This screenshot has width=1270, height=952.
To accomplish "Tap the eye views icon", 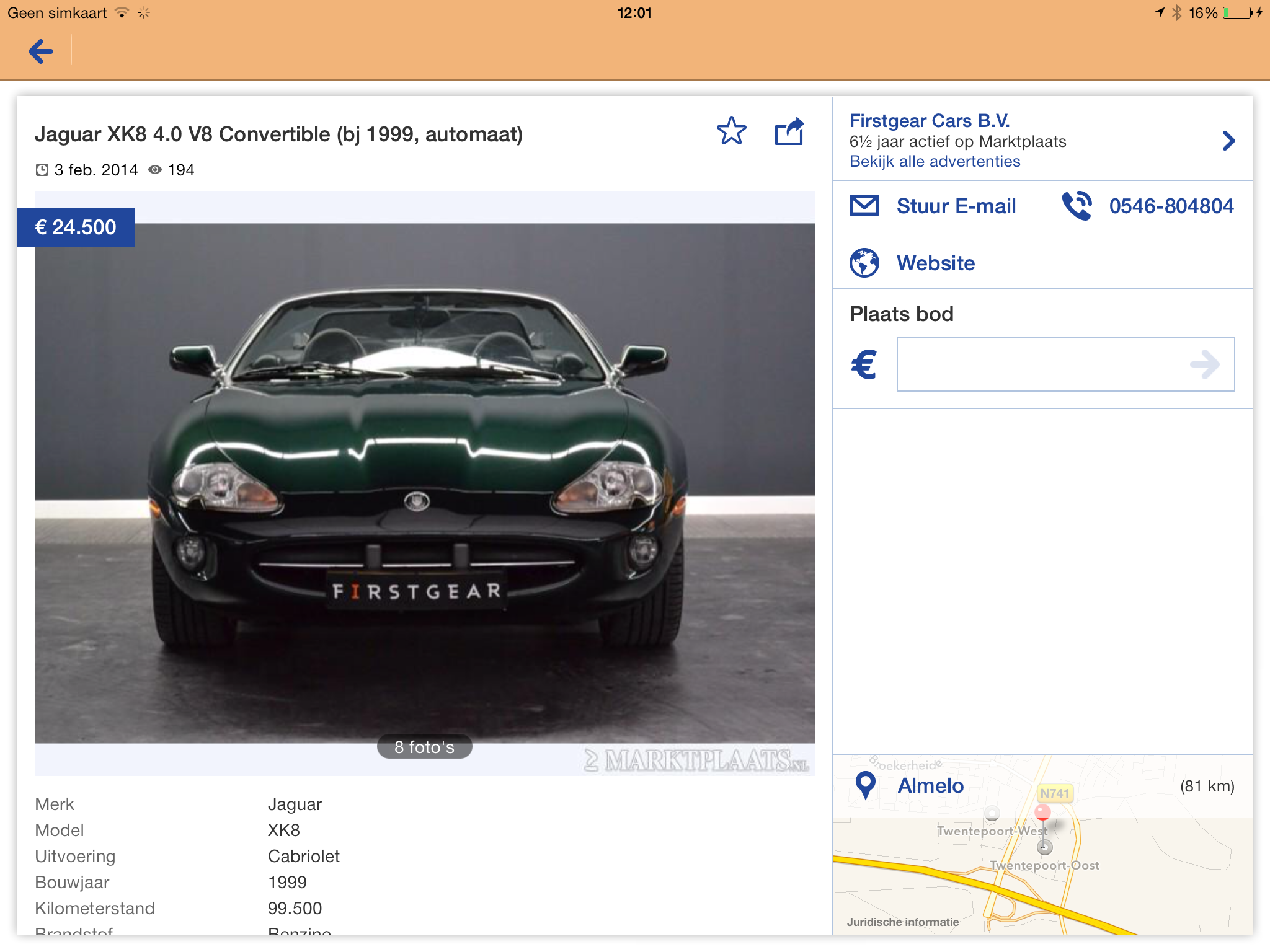I will 155,170.
